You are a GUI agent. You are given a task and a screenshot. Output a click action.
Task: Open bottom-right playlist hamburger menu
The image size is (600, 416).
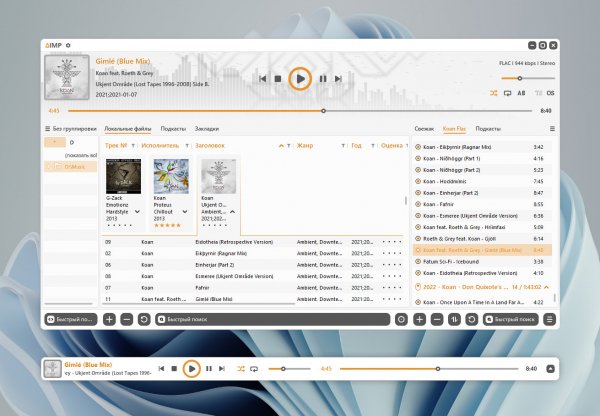click(x=549, y=319)
